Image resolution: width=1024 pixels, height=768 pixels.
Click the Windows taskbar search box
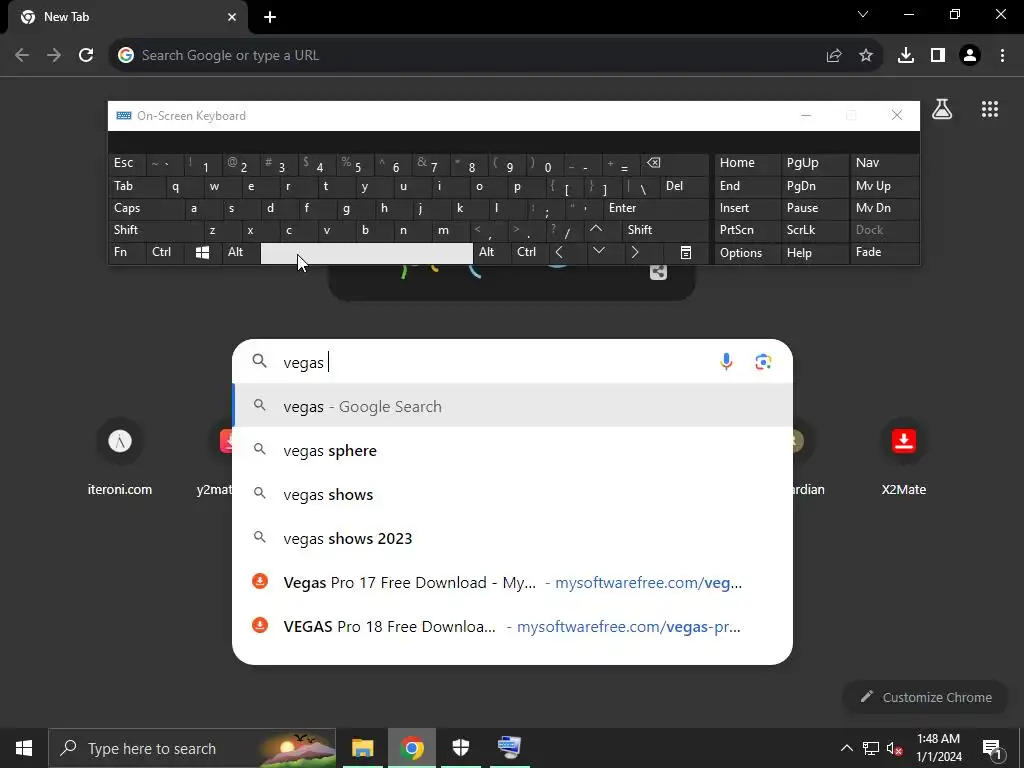tap(192, 748)
